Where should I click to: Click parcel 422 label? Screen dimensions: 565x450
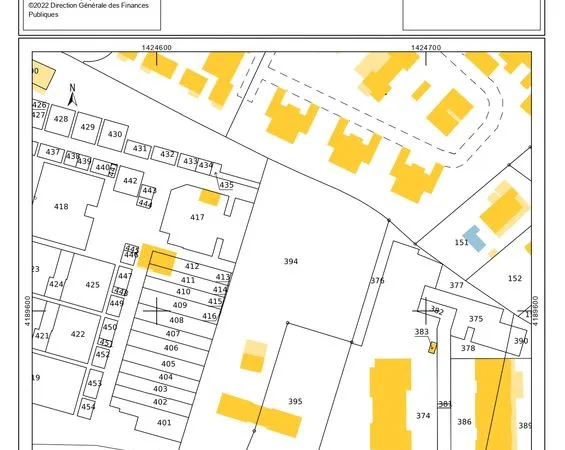78,334
